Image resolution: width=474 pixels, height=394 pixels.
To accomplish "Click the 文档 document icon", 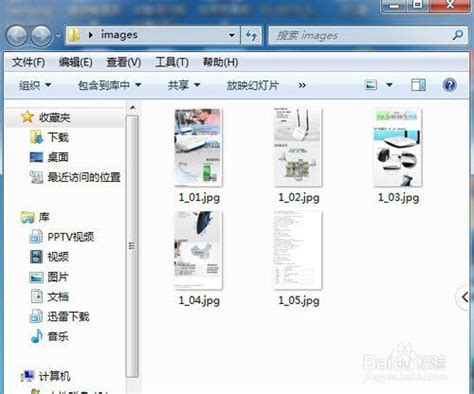I will [x=37, y=296].
